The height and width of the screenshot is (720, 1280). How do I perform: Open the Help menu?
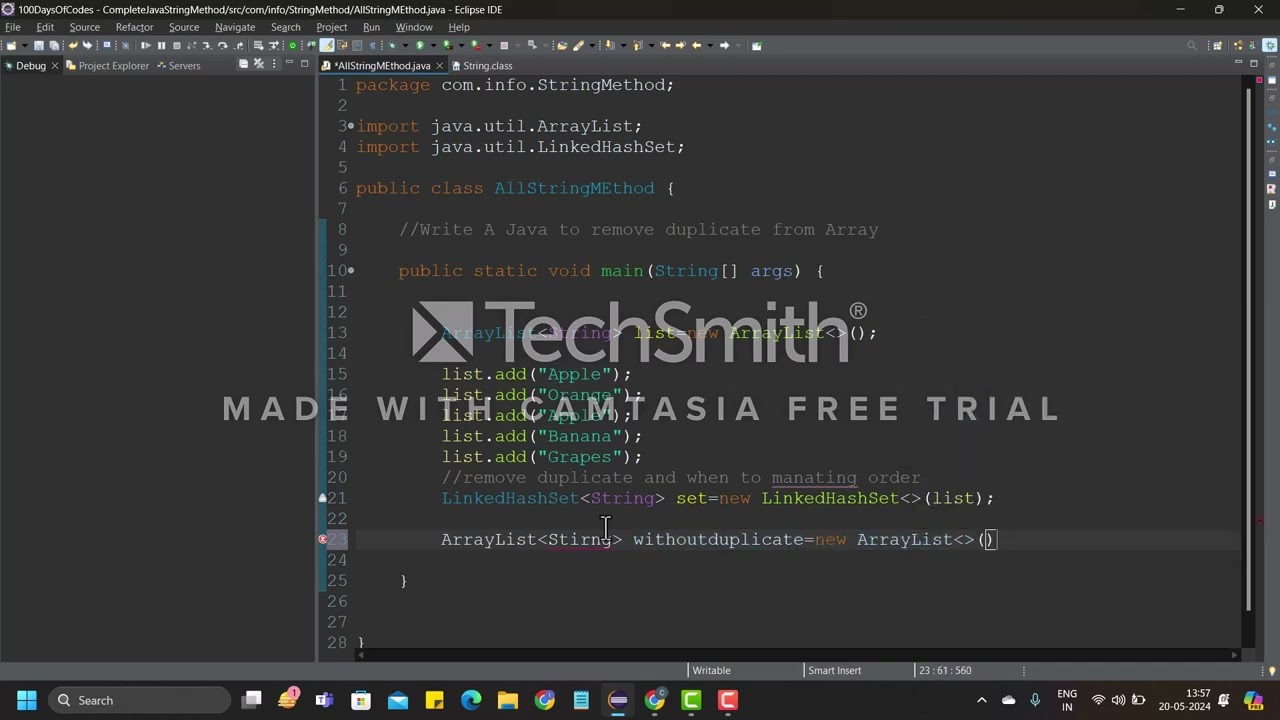click(459, 27)
